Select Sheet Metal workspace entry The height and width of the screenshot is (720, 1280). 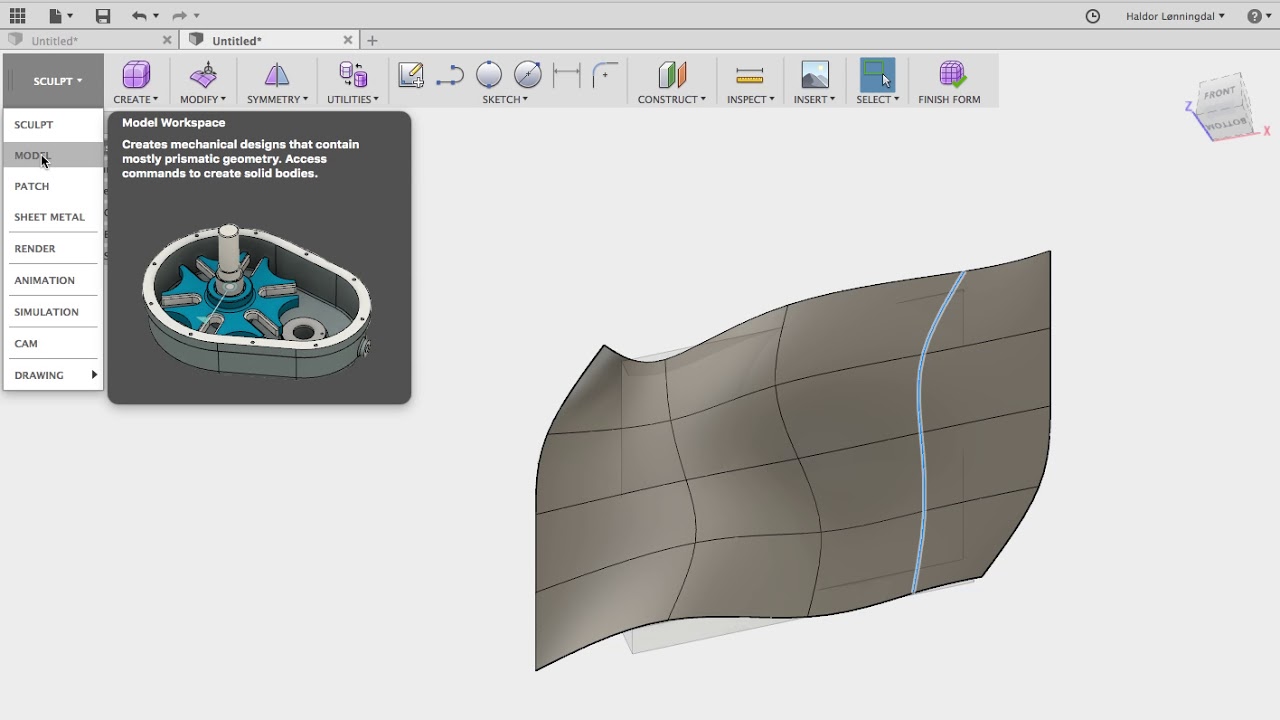tap(49, 217)
